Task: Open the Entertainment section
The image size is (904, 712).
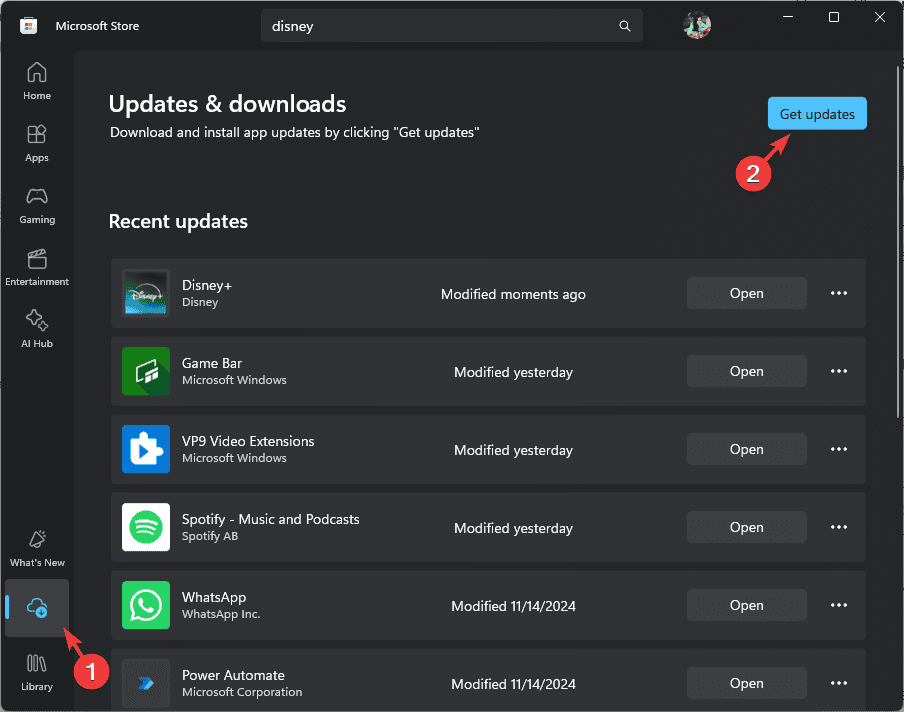Action: click(37, 268)
